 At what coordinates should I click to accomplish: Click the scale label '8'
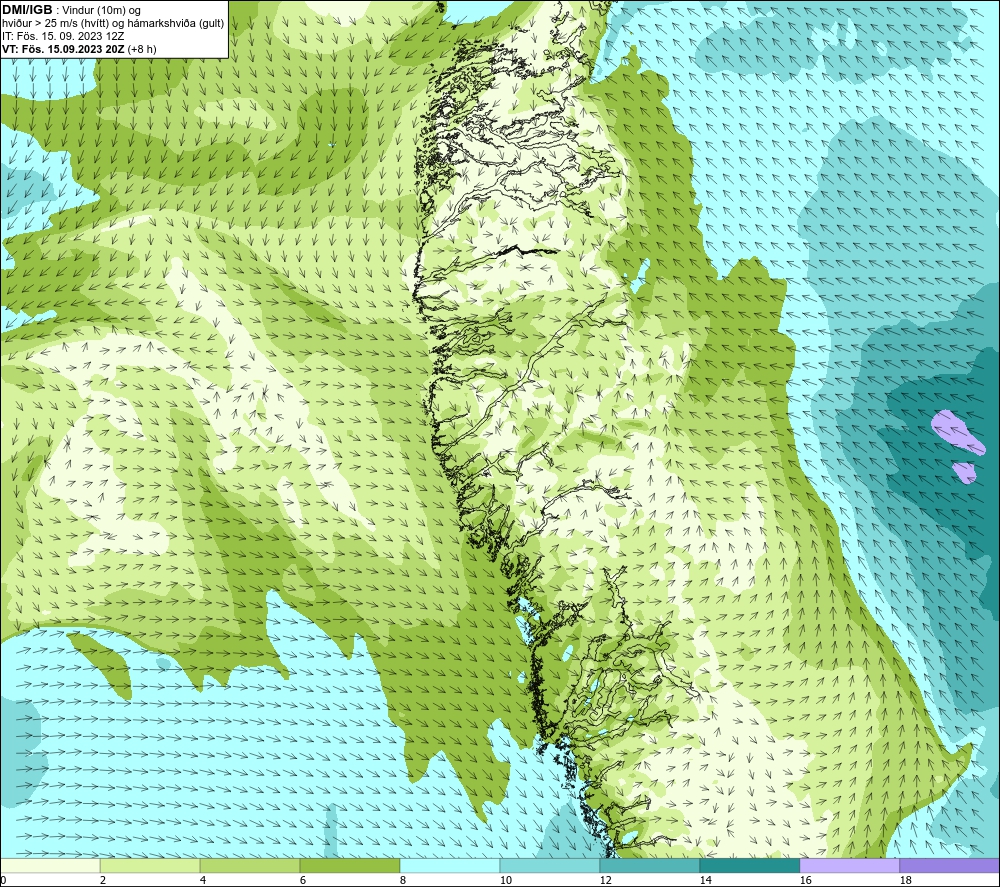402,881
